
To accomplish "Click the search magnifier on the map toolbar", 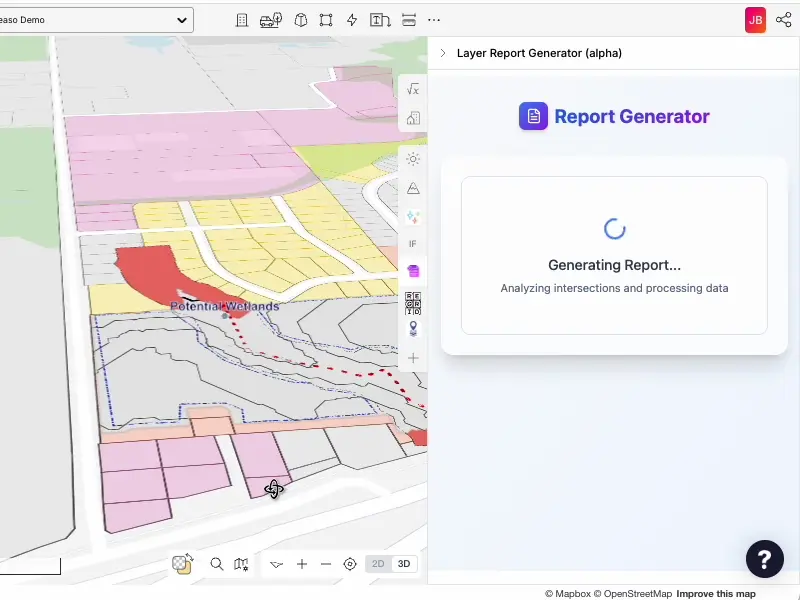I will click(x=217, y=564).
